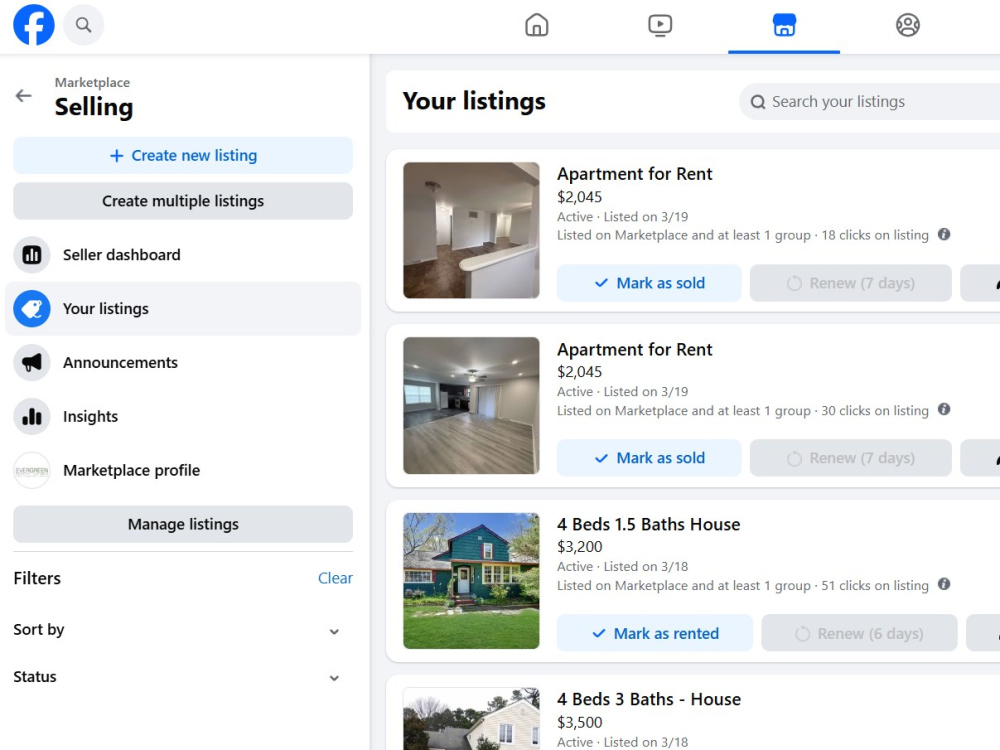Click the Marketplace profile avatar icon

pyautogui.click(x=32, y=471)
